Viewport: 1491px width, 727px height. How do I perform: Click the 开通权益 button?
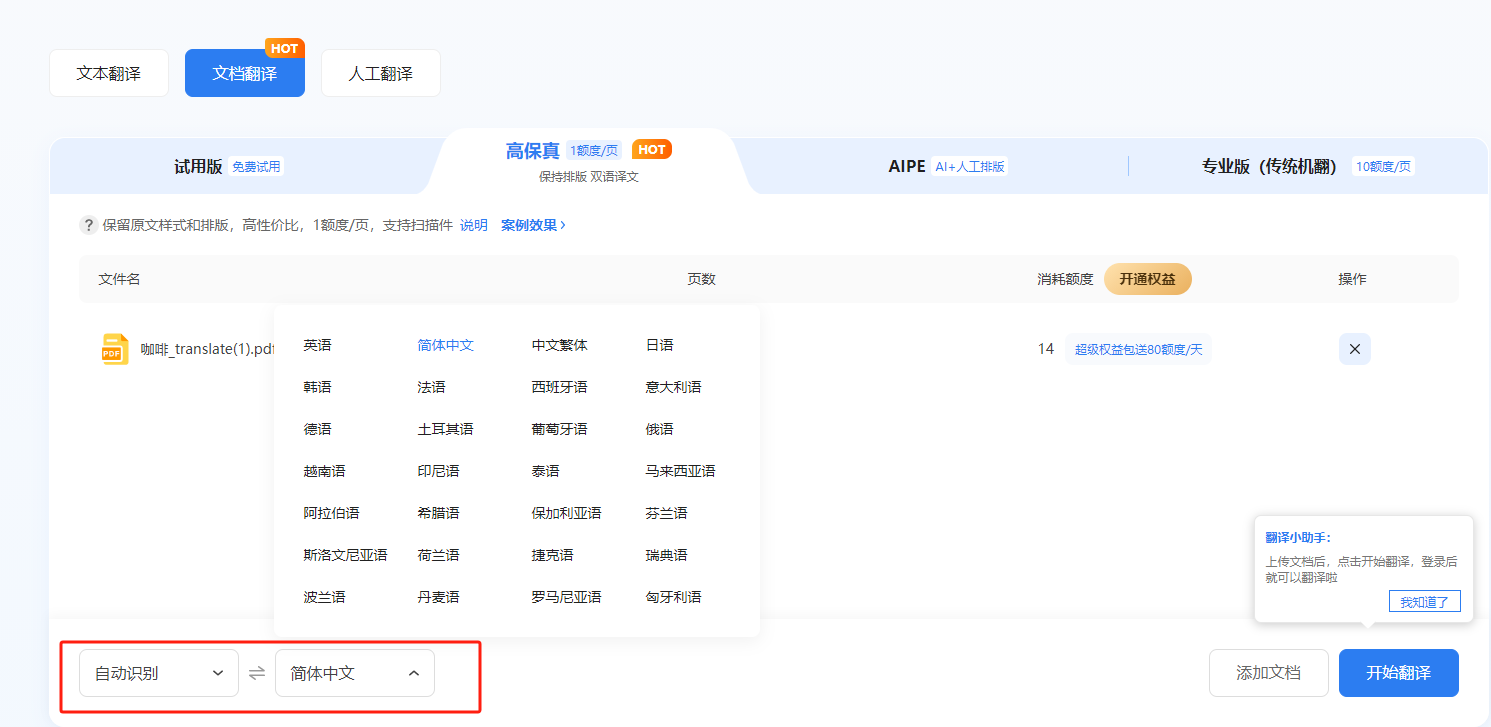(1147, 279)
